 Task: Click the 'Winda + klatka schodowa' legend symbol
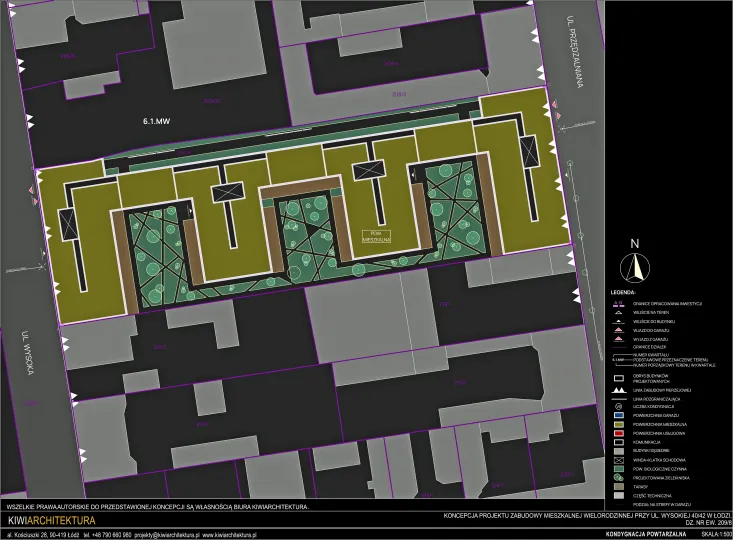coord(619,459)
